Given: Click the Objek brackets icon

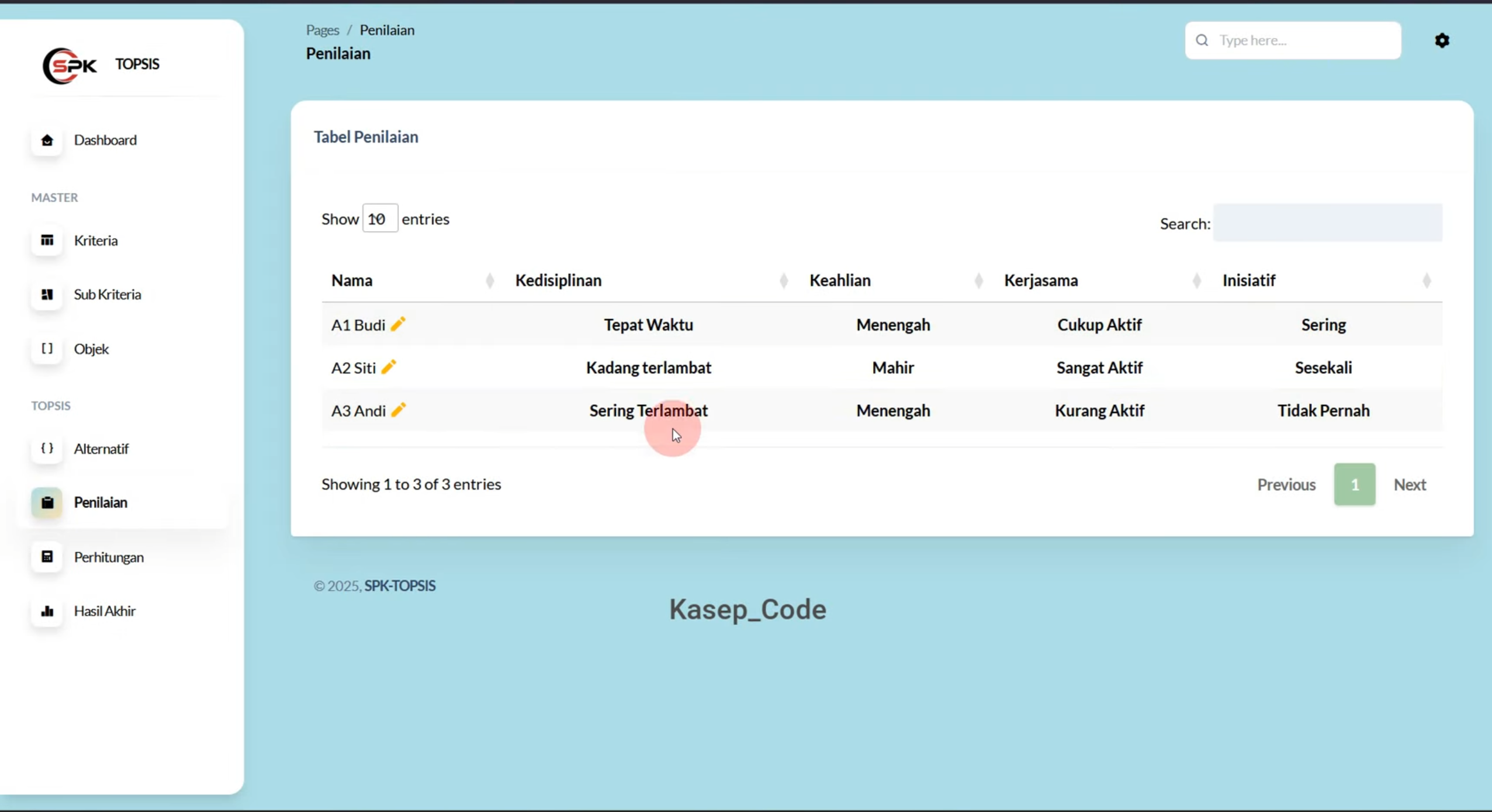Looking at the screenshot, I should point(47,349).
